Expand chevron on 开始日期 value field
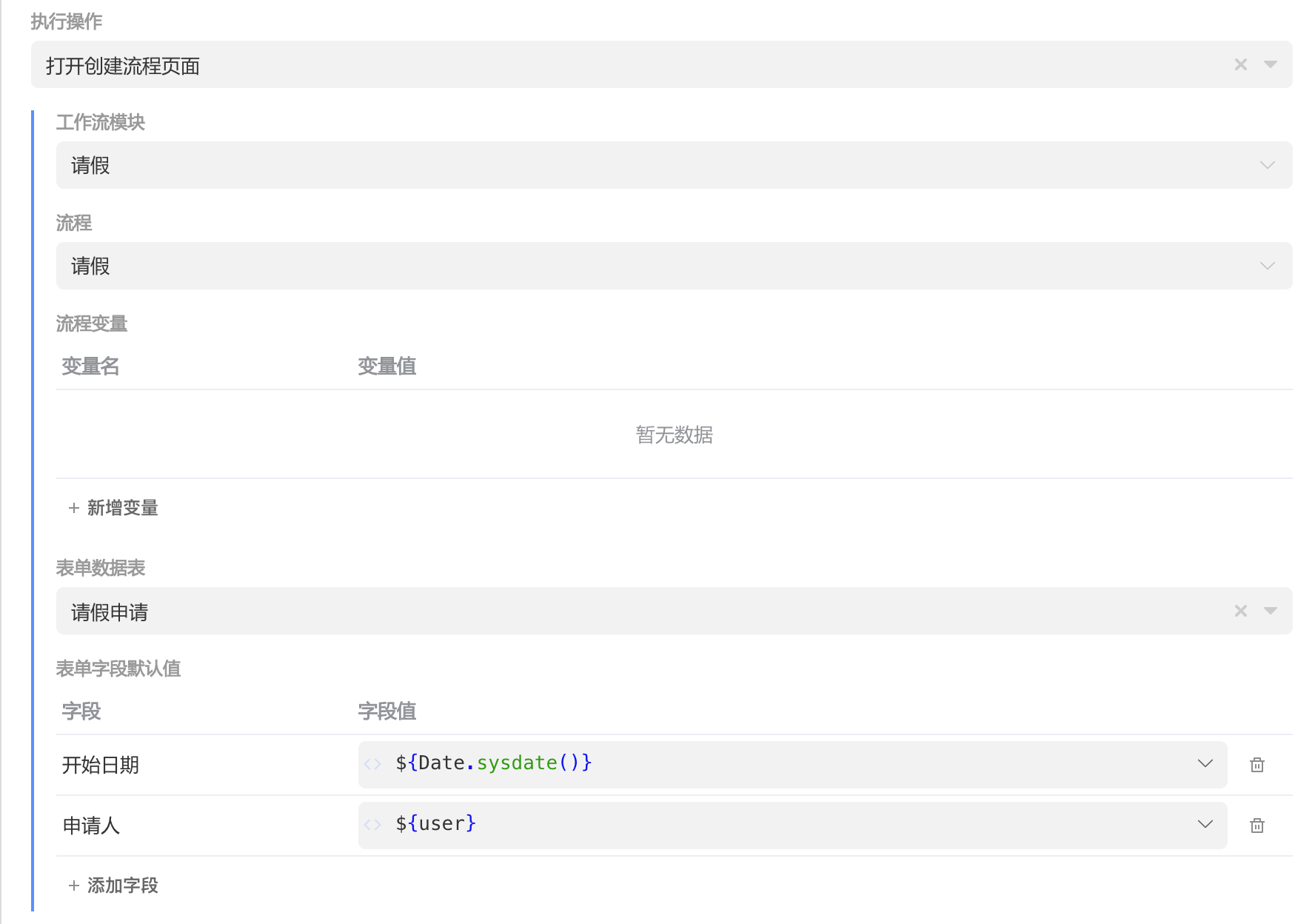 pyautogui.click(x=1205, y=763)
